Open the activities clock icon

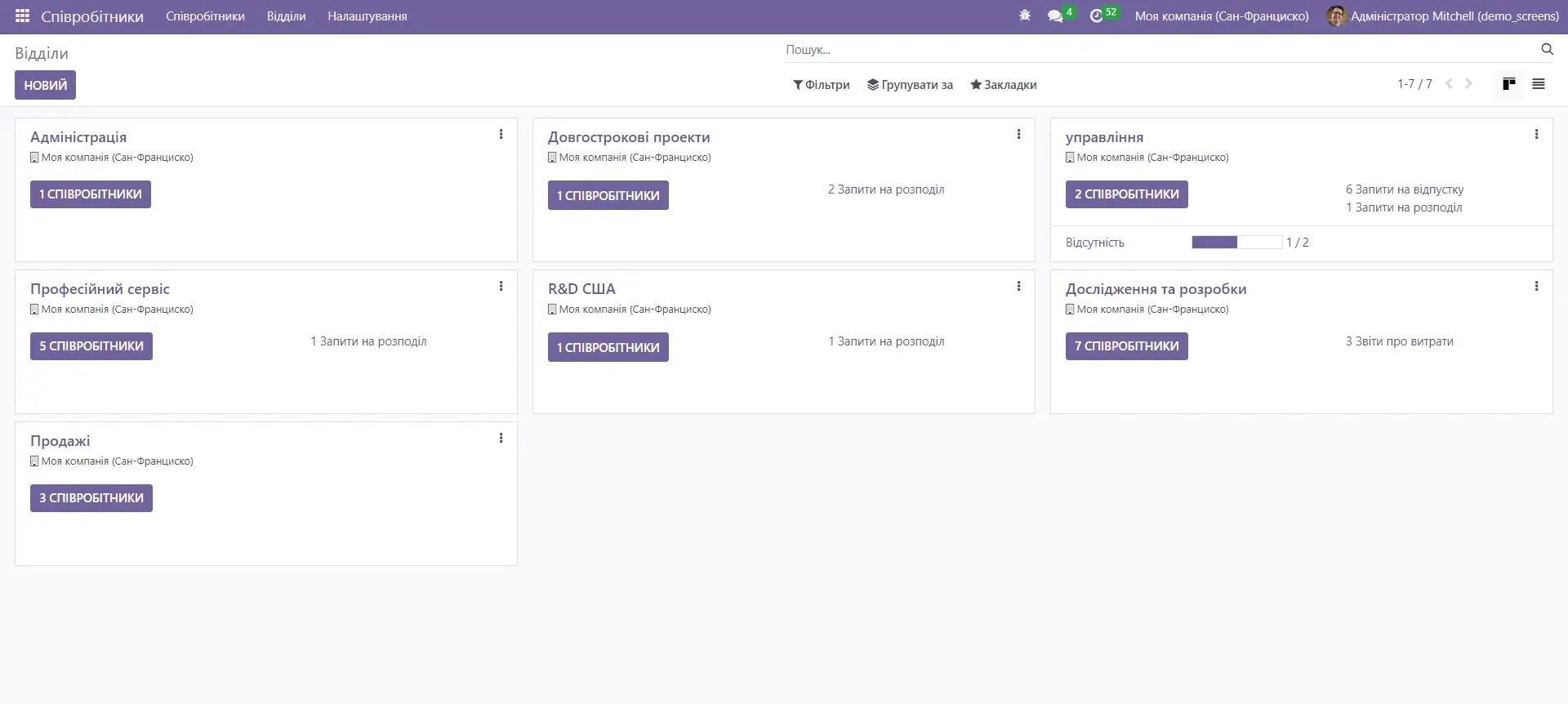coord(1097,16)
